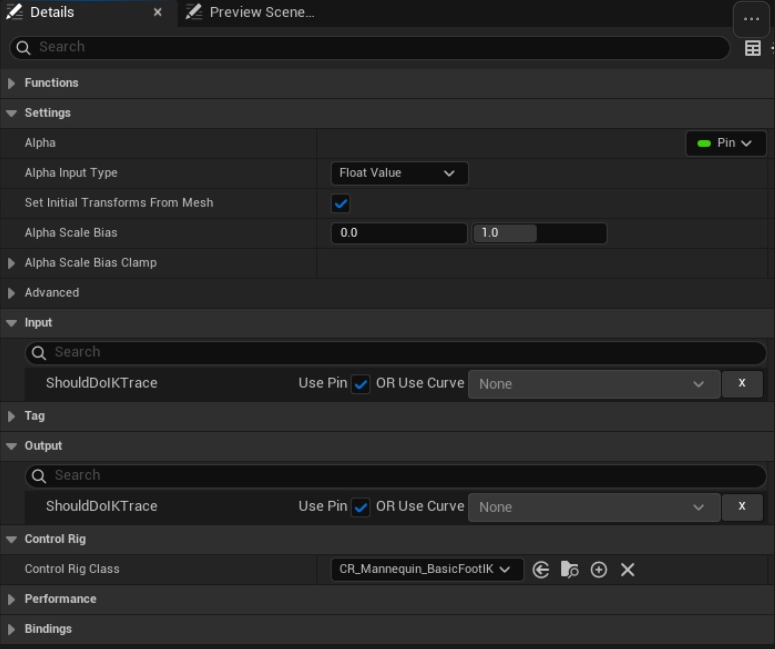Close the Details tab
Image resolution: width=775 pixels, height=649 pixels.
tap(158, 12)
